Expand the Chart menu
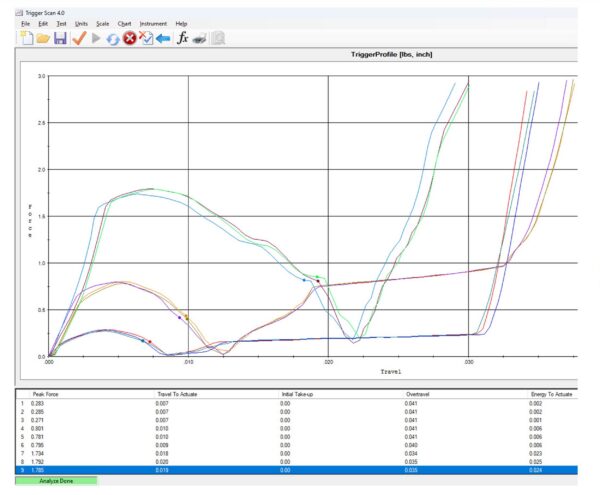The height and width of the screenshot is (495, 600). [x=124, y=23]
